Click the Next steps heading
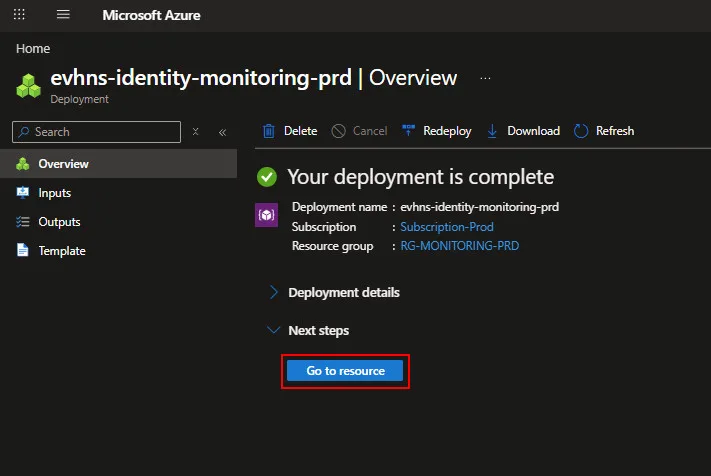 point(318,330)
